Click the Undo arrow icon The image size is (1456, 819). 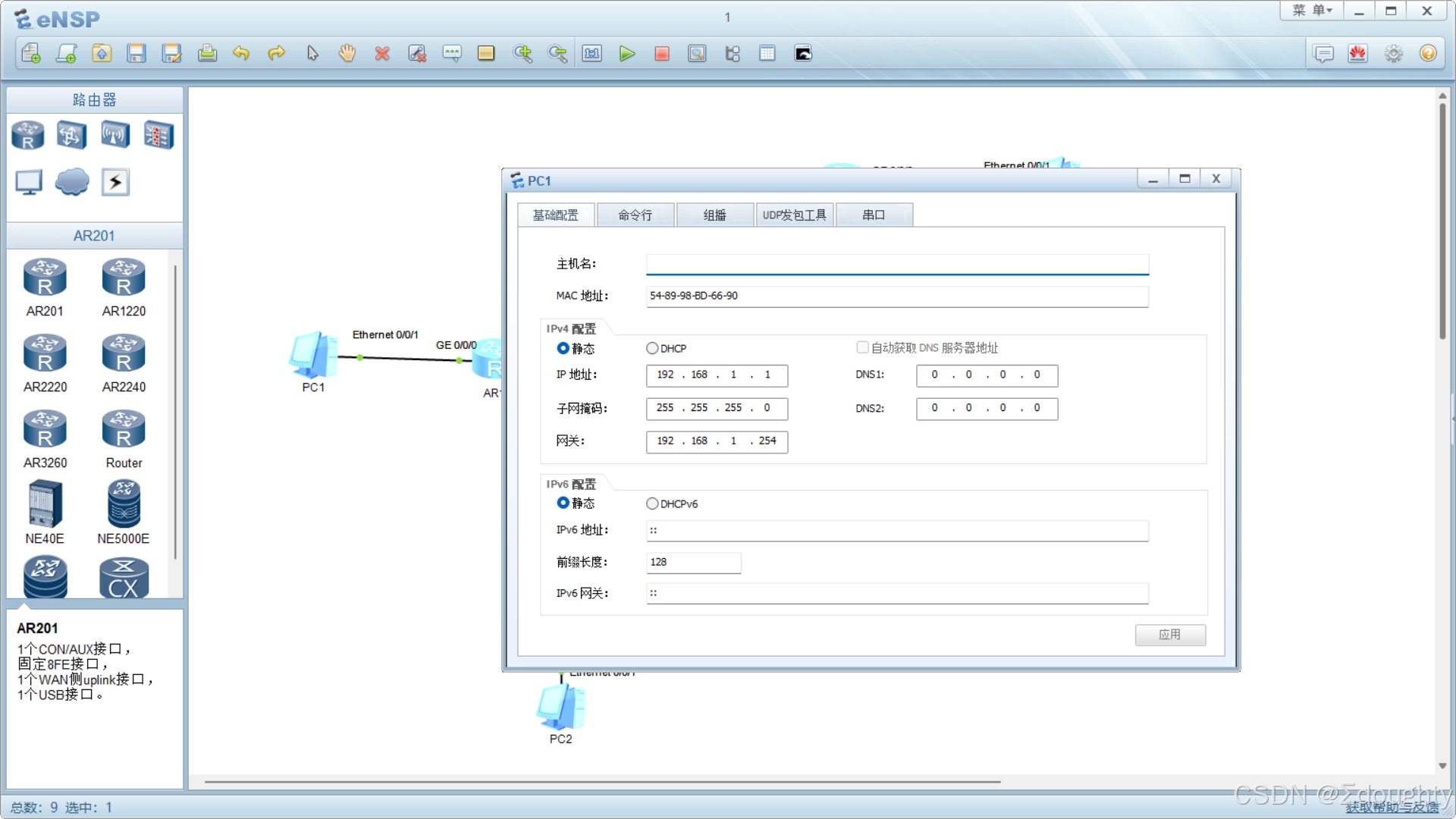pyautogui.click(x=241, y=53)
